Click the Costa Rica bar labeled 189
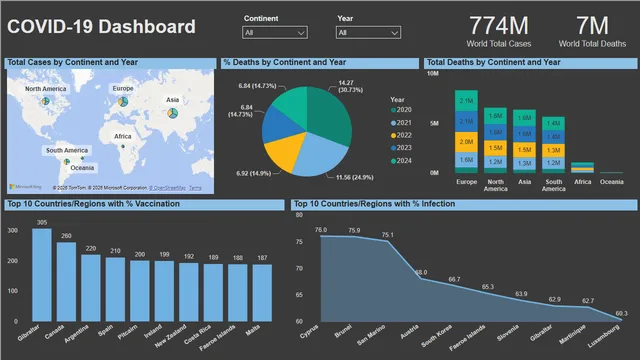 [x=213, y=293]
